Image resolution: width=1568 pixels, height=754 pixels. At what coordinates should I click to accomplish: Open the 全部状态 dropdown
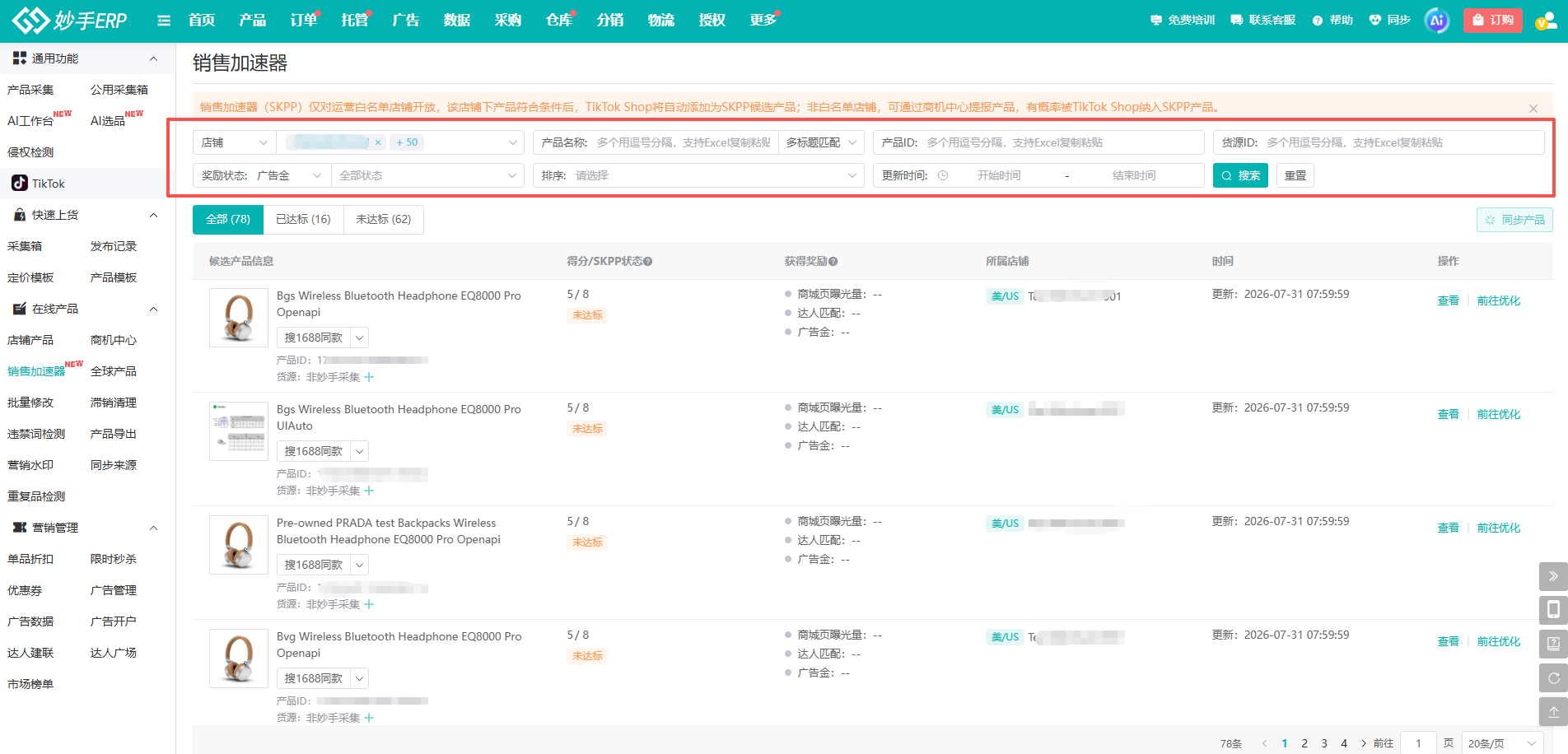click(427, 175)
